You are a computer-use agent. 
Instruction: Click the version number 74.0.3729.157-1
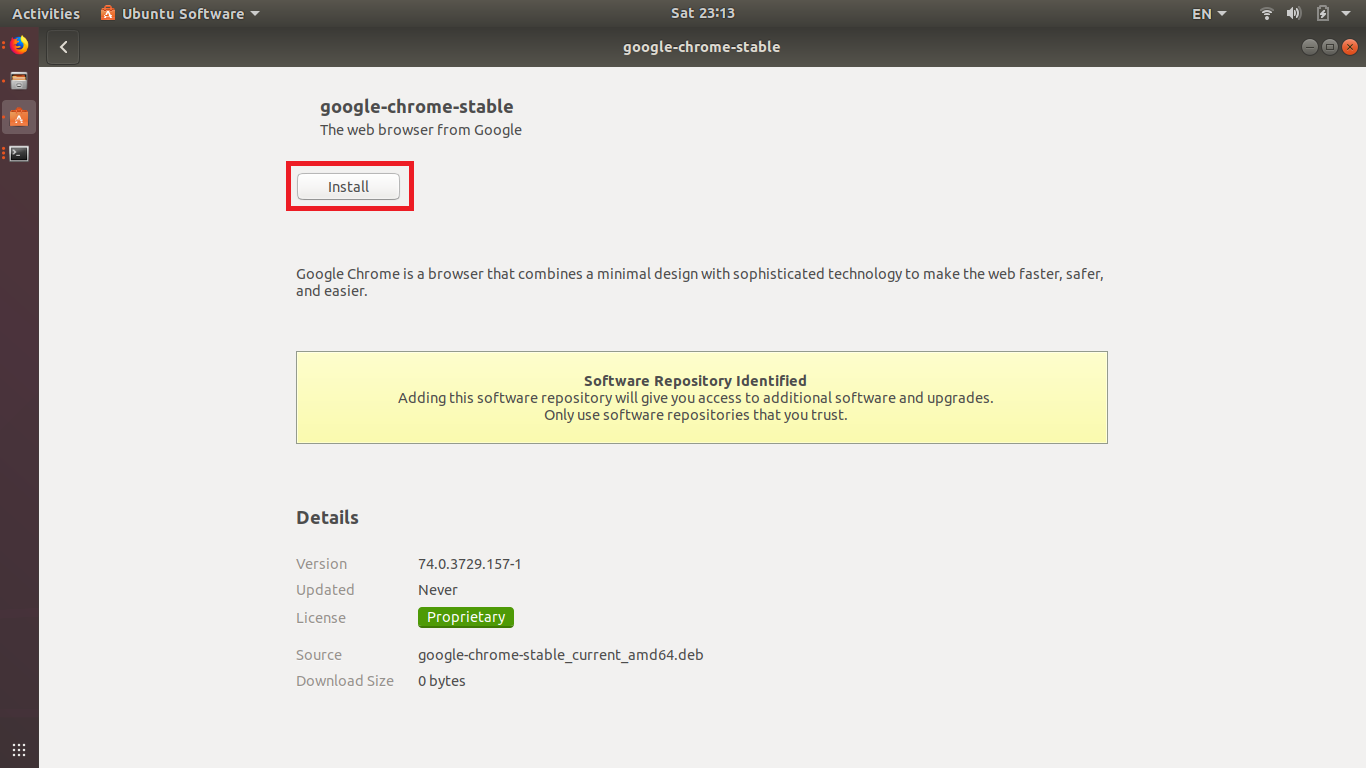(470, 564)
